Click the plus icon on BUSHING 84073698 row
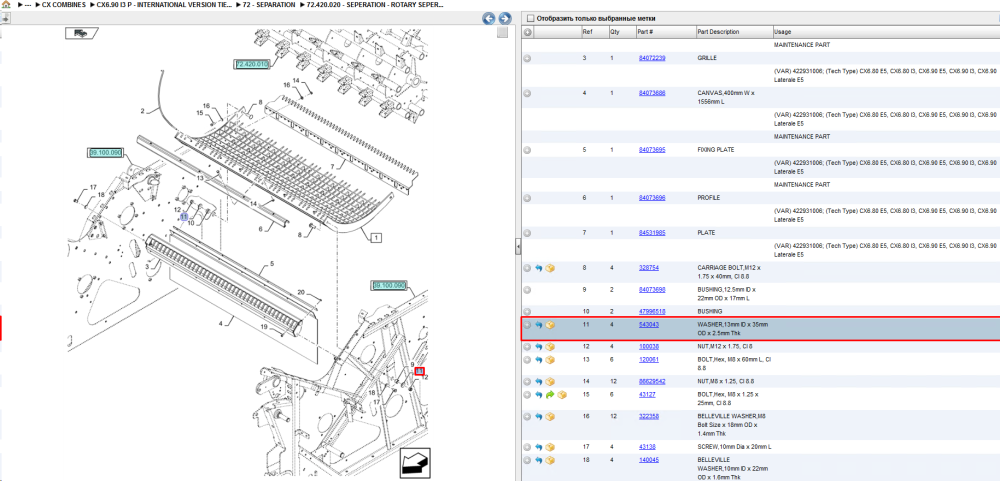Viewport: 1000px width, 481px height. click(x=527, y=290)
